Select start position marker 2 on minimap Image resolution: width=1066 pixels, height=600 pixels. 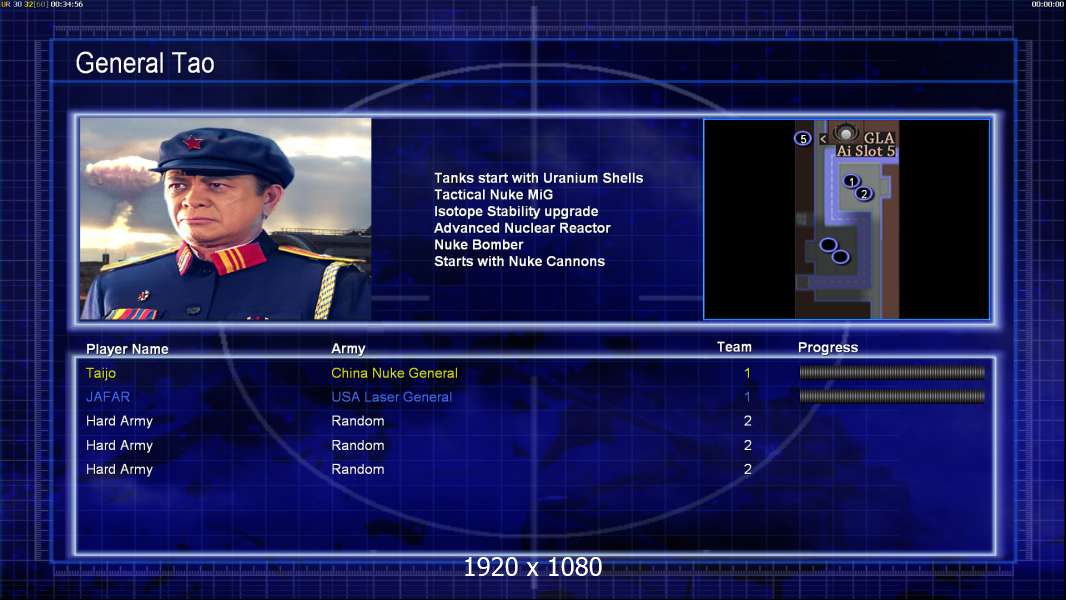tap(863, 194)
